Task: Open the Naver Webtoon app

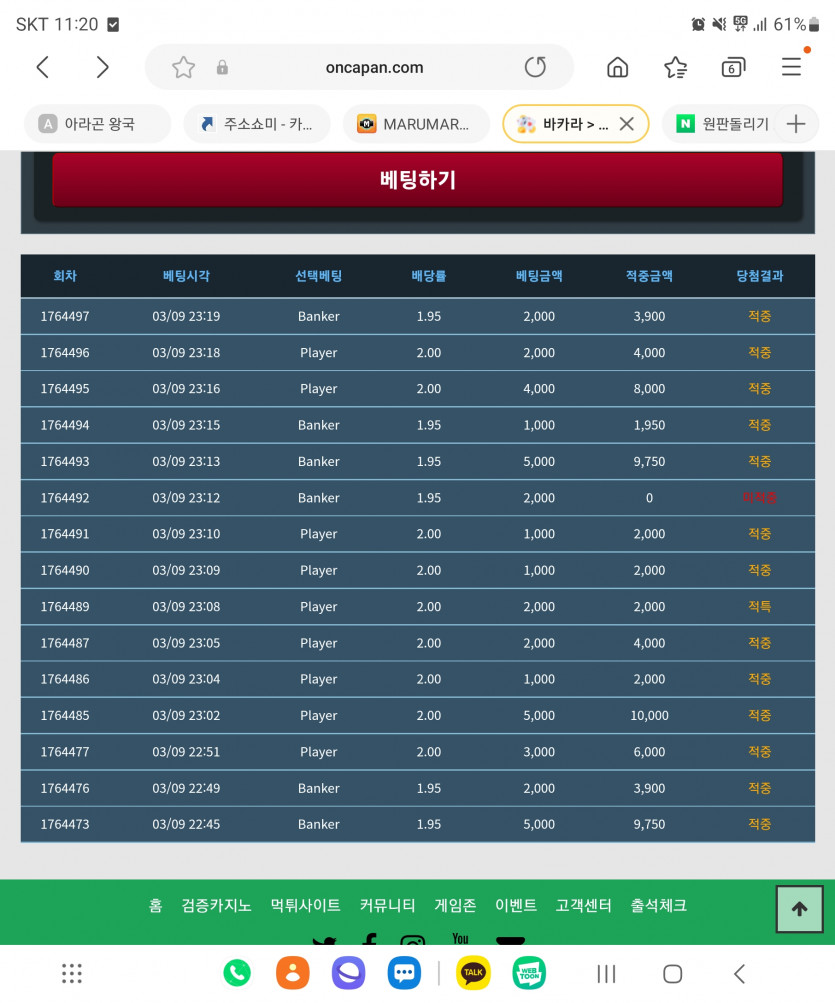Action: click(529, 973)
